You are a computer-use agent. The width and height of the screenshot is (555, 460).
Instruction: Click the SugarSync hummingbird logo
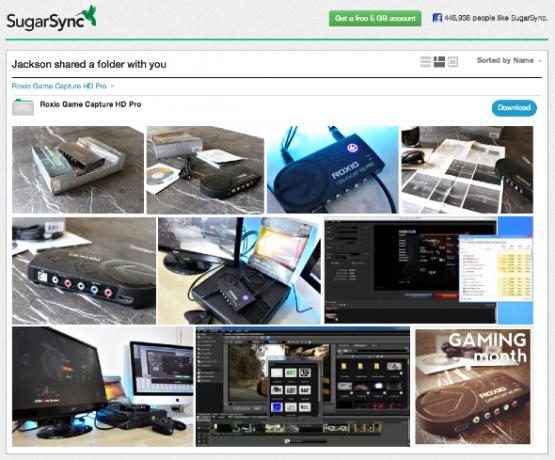coord(51,18)
